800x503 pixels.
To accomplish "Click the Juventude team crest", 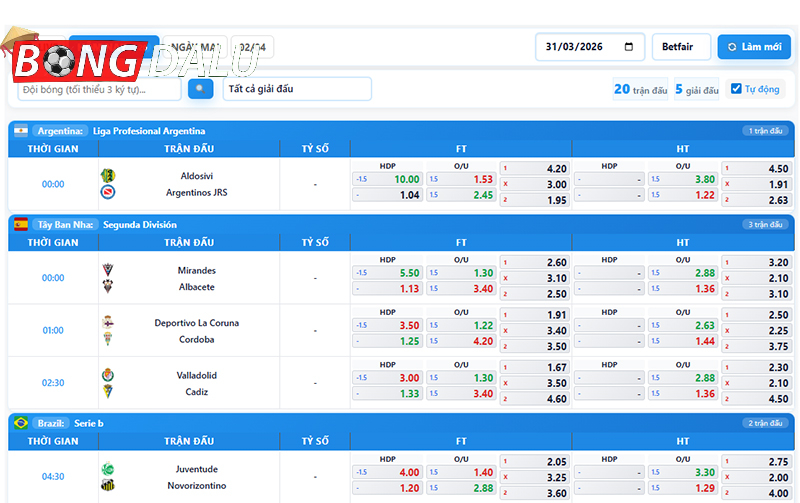I will (x=108, y=469).
